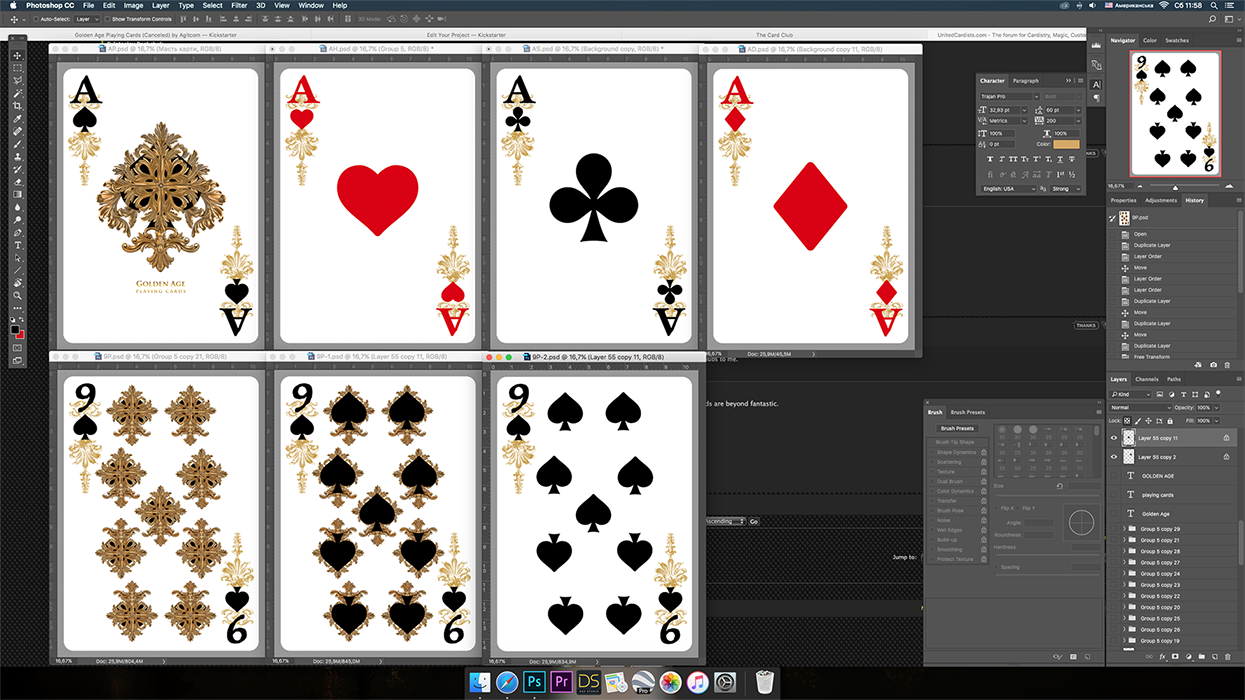Open the Normal blend mode dropdown
1245x700 pixels.
point(1140,408)
